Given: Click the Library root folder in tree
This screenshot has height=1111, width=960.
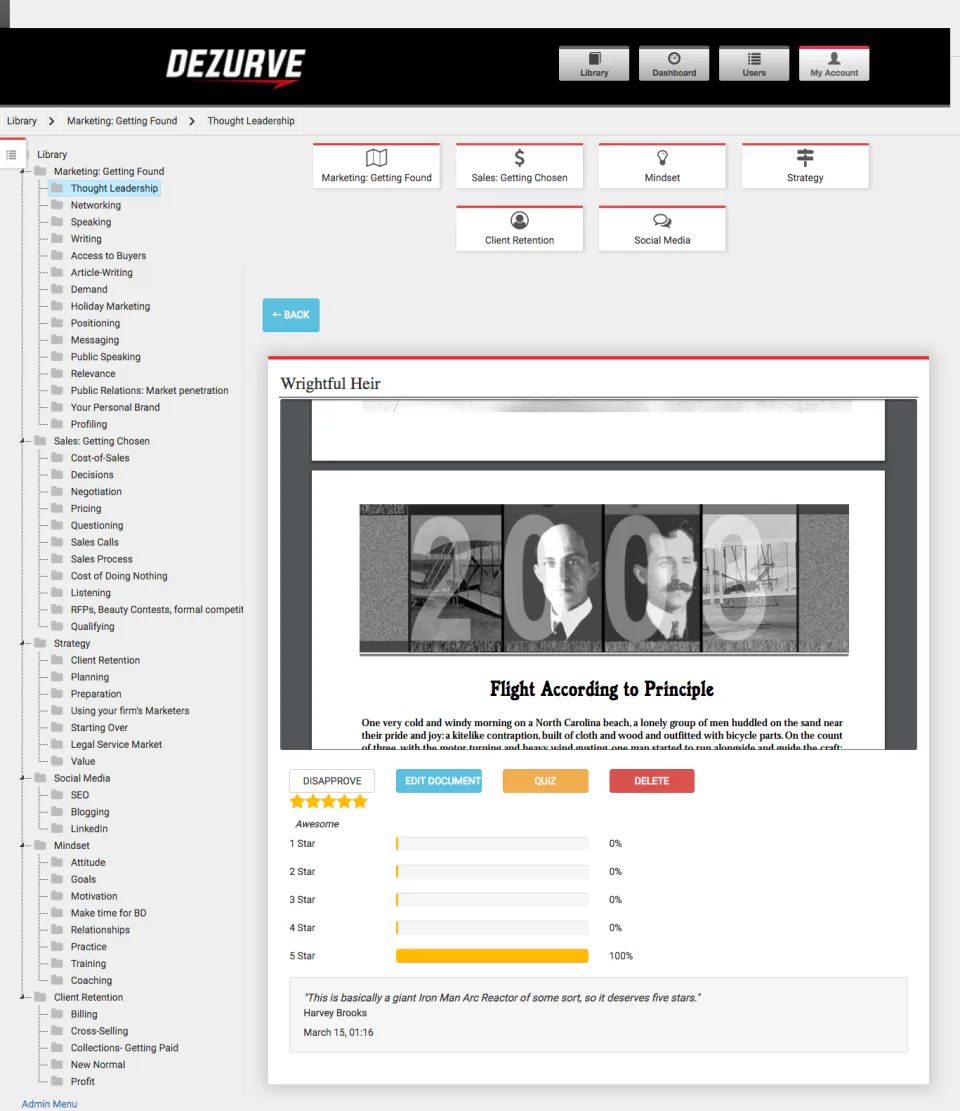Looking at the screenshot, I should pos(52,154).
